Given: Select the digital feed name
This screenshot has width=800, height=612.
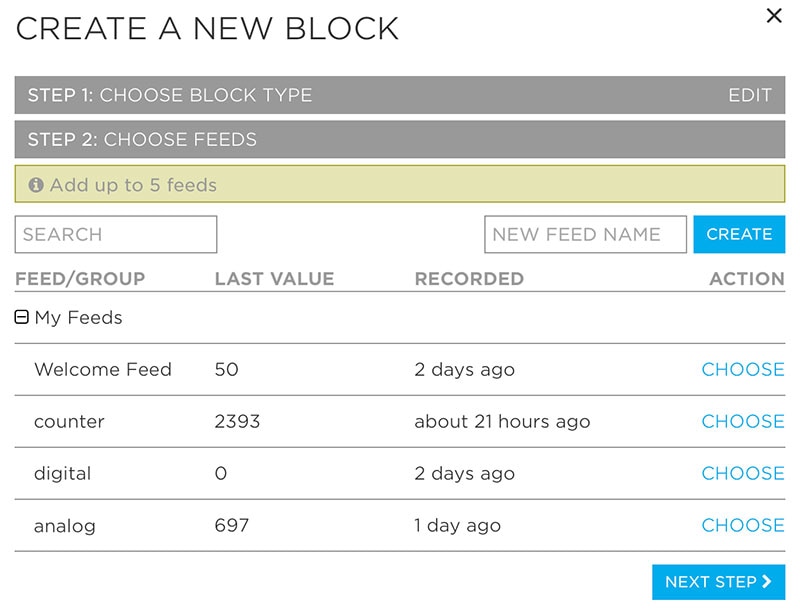Looking at the screenshot, I should tap(62, 473).
